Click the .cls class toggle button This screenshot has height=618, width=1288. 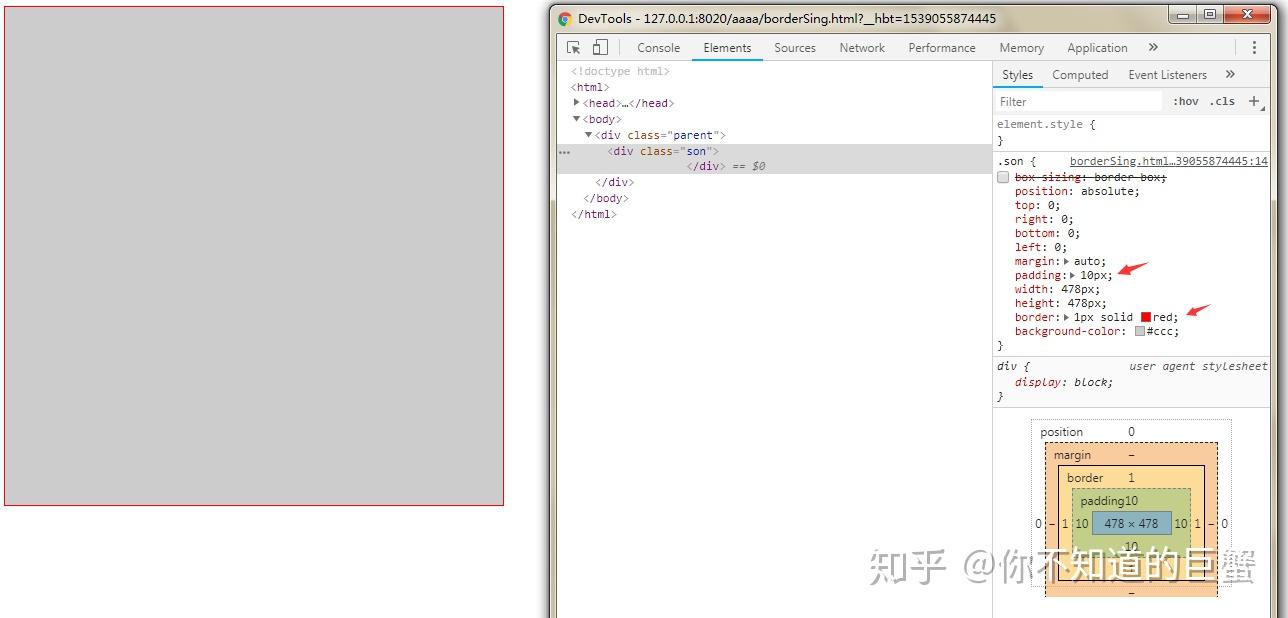(x=1221, y=101)
